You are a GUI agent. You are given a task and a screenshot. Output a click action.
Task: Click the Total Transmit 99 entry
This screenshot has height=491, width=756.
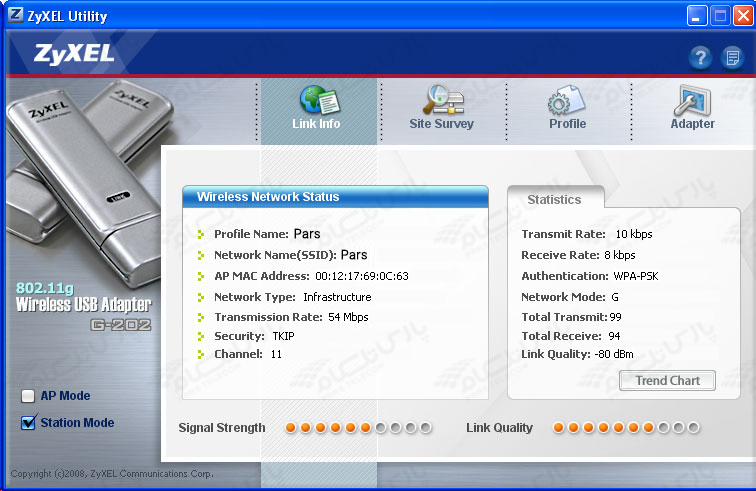click(571, 317)
